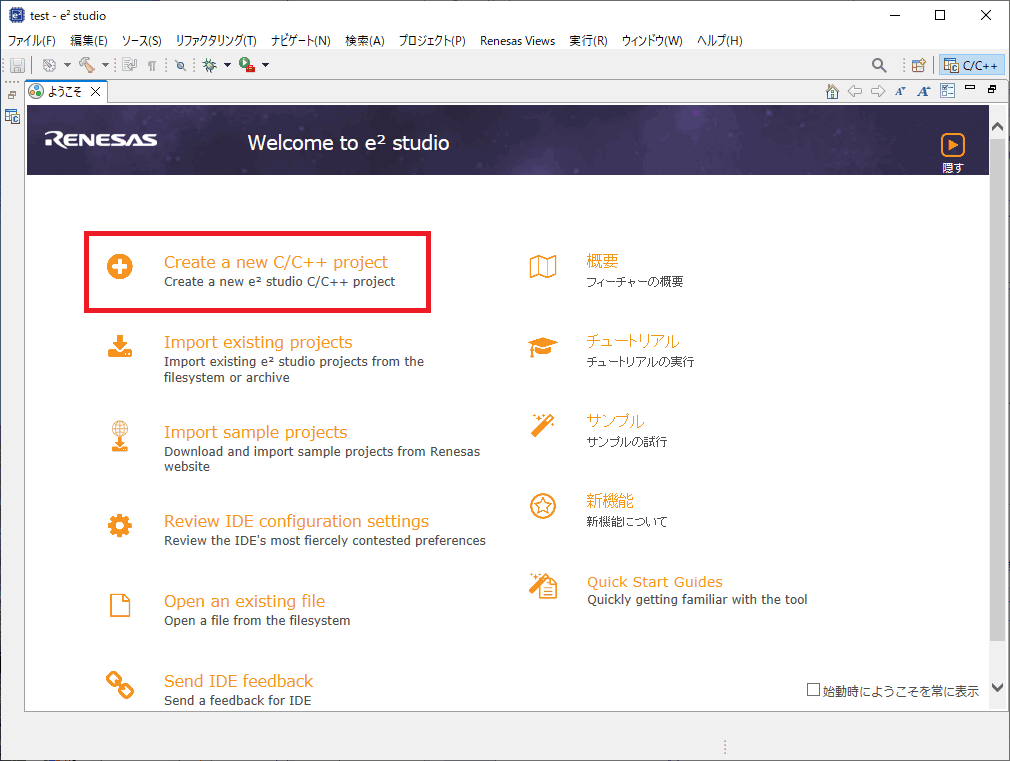Open the プロジェクト(P) menu
Image resolution: width=1010 pixels, height=761 pixels.
point(432,41)
